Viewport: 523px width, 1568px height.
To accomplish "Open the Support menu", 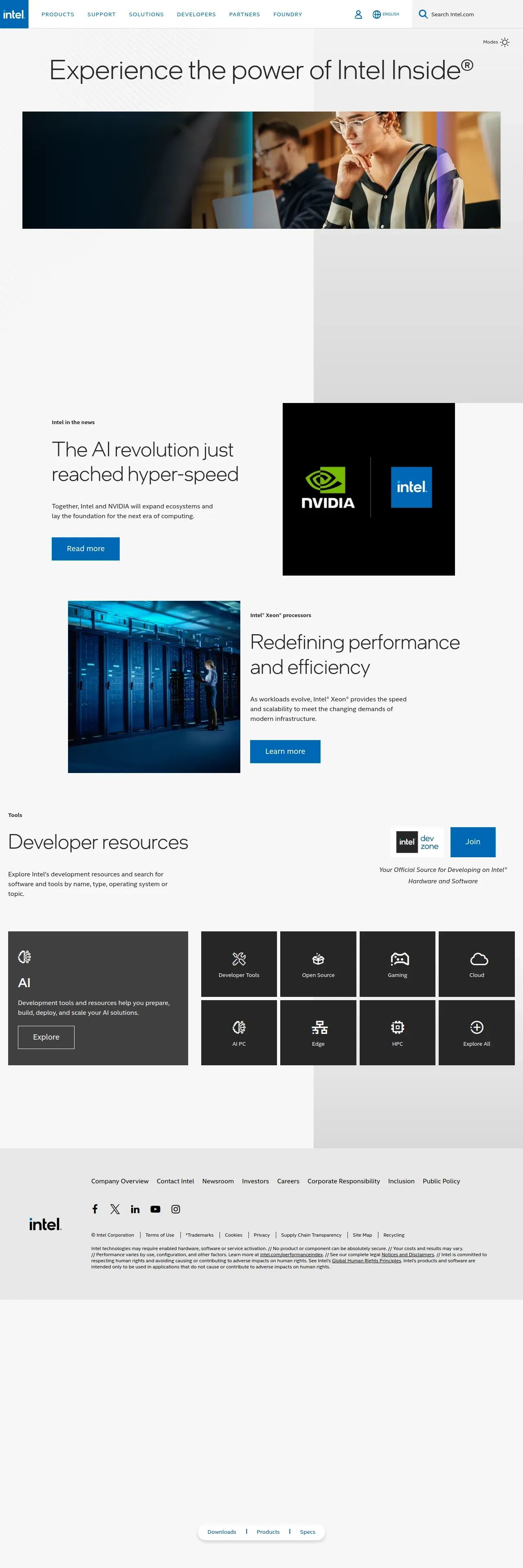I will (x=101, y=15).
